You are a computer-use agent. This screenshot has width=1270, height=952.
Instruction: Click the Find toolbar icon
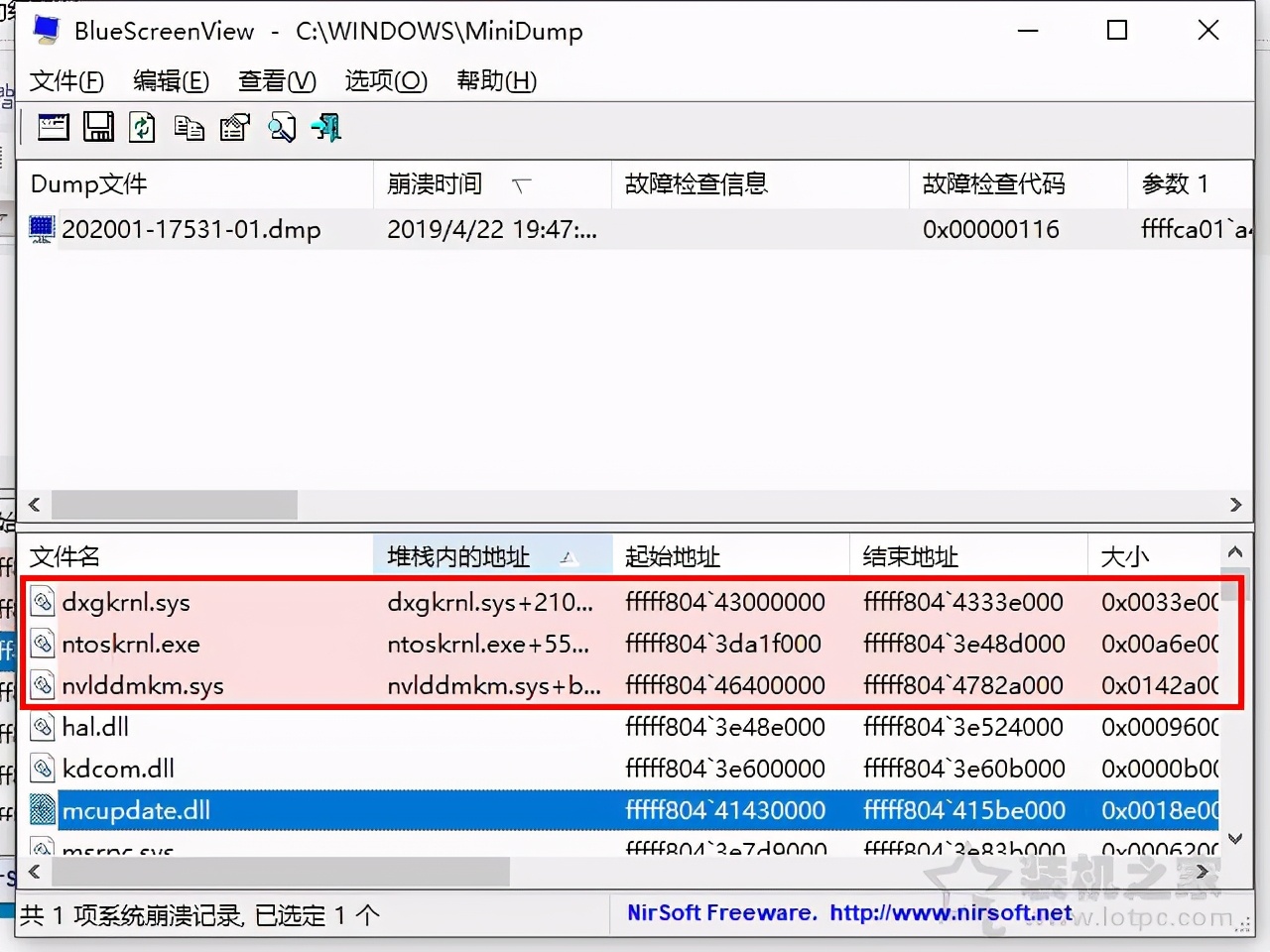[283, 127]
